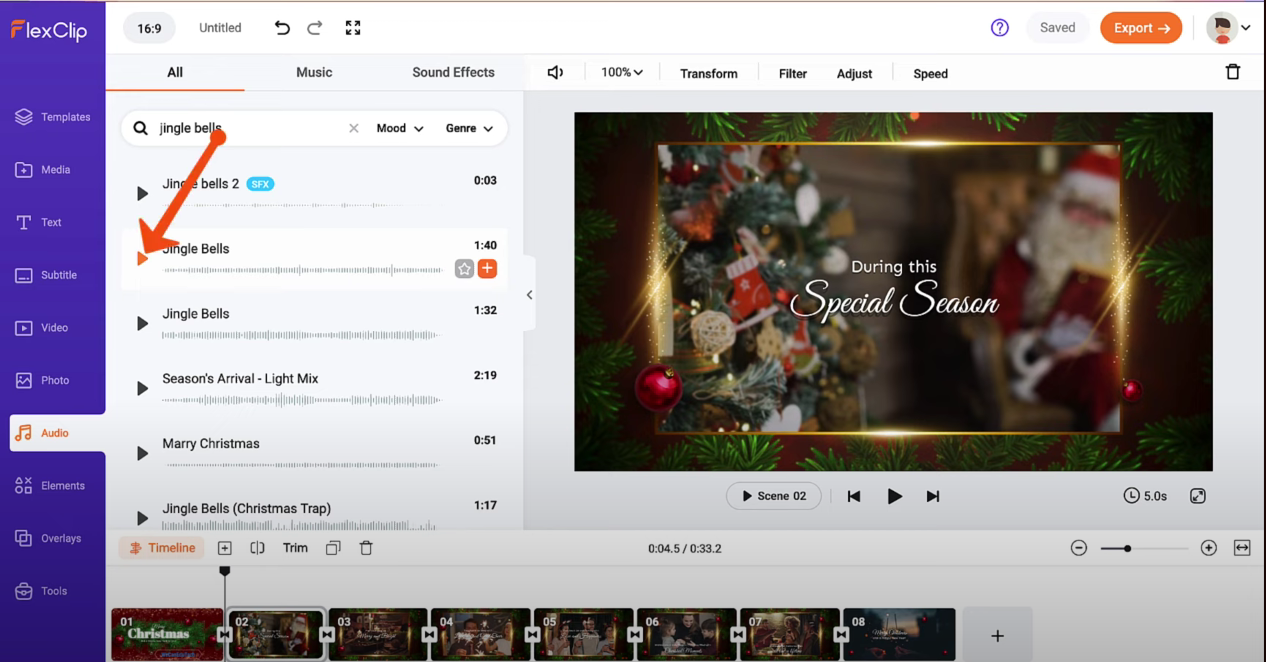
Task: Switch to the All audio tab
Action: [x=175, y=72]
